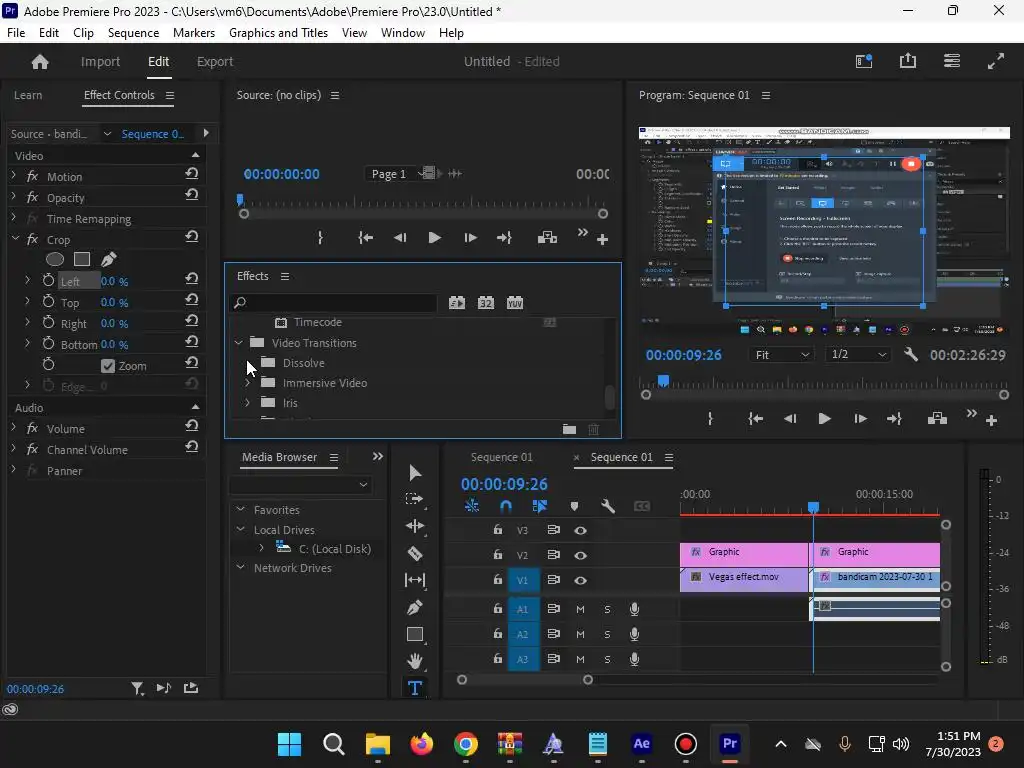The height and width of the screenshot is (768, 1024).
Task: Create new custom bin in Effects panel
Action: click(569, 429)
